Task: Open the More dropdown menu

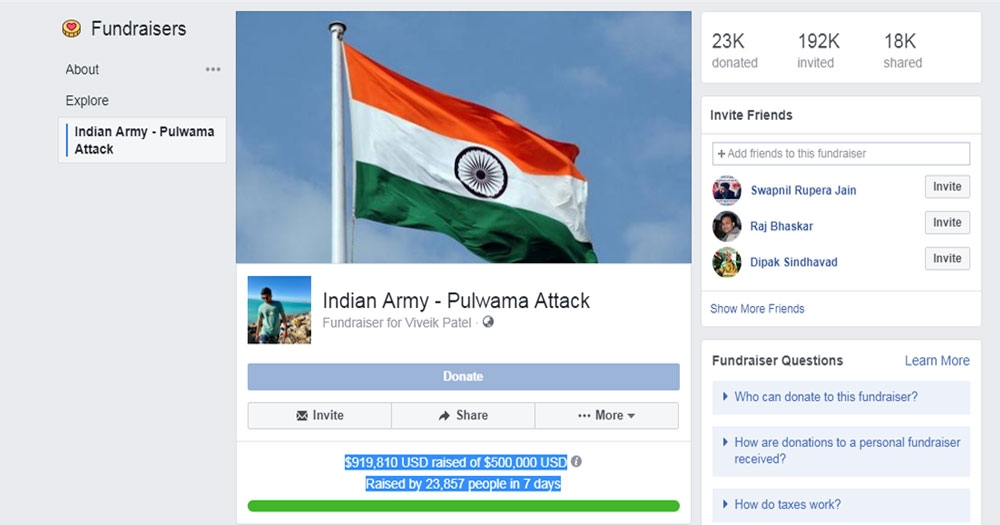Action: click(607, 415)
